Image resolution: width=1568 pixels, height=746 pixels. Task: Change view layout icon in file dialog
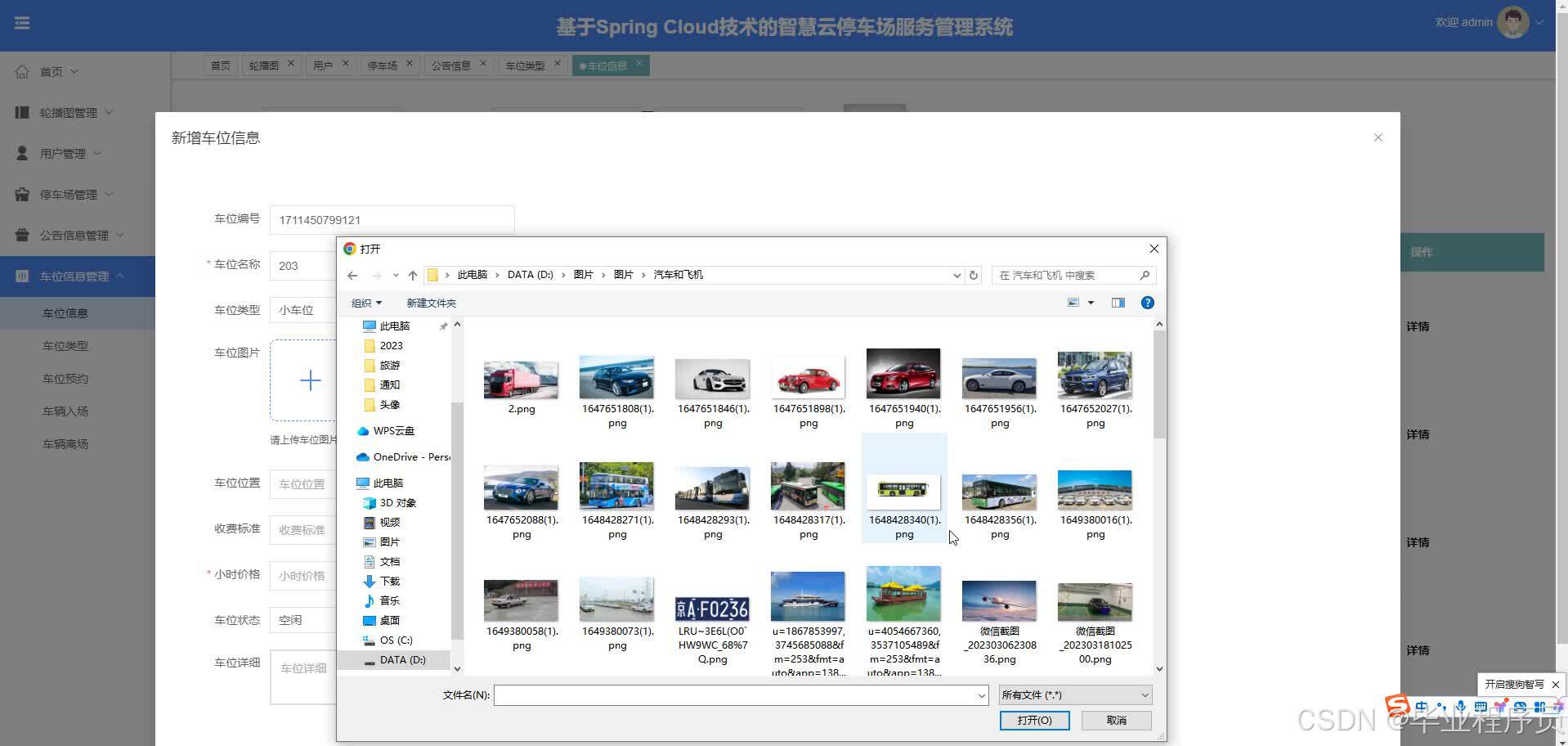pyautogui.click(x=1073, y=303)
